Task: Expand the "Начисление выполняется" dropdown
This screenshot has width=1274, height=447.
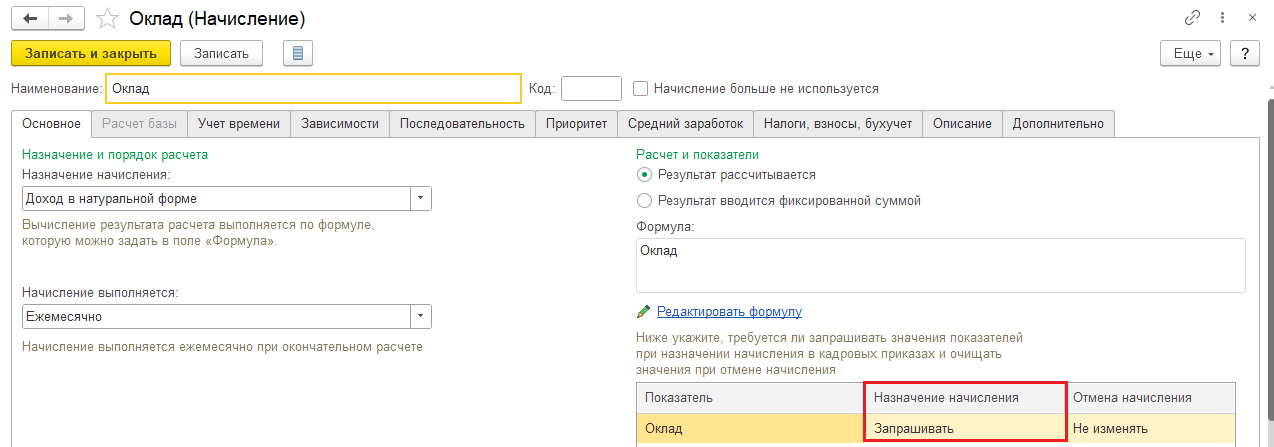Action: 421,317
